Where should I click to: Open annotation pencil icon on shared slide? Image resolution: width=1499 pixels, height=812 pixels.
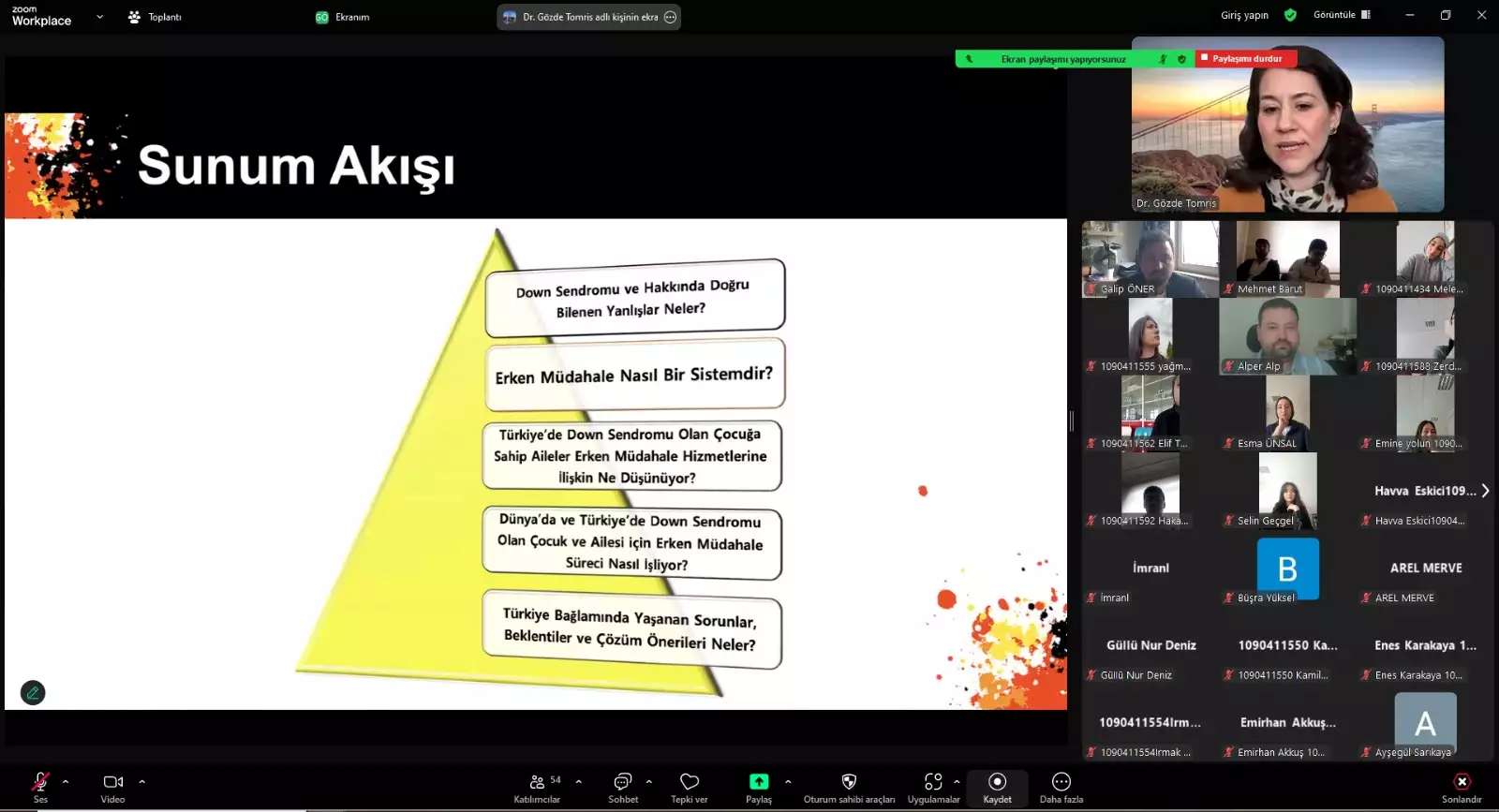pyautogui.click(x=33, y=693)
